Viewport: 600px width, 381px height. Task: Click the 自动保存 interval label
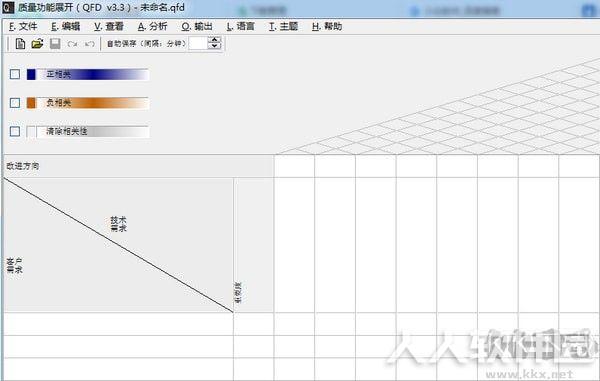pos(146,44)
